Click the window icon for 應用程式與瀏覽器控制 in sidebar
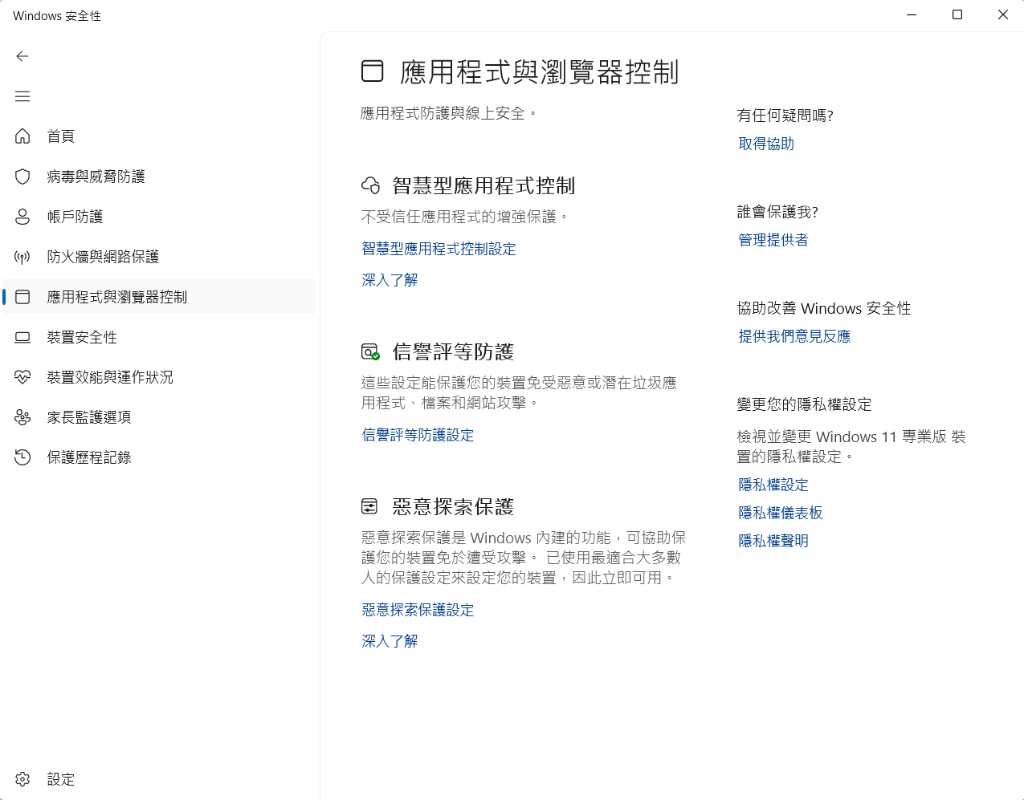Screen dimensions: 1024x800 22,297
